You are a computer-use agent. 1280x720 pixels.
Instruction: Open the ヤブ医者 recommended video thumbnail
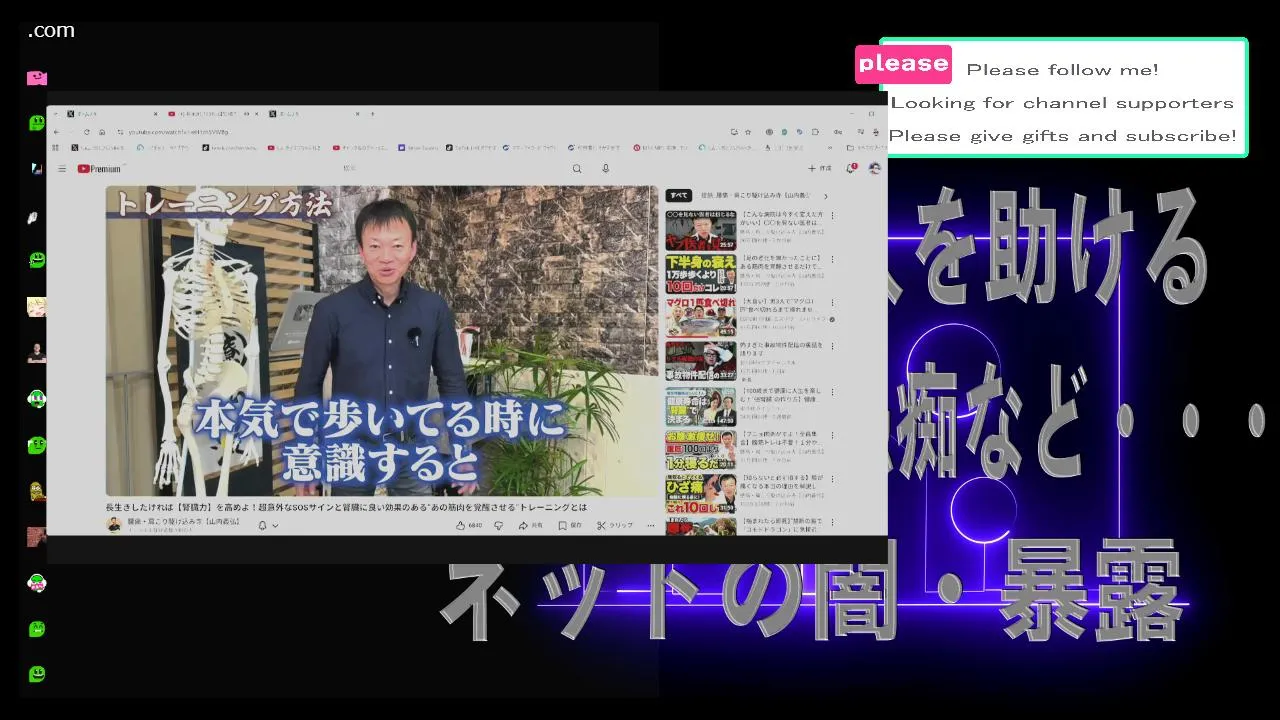(x=701, y=229)
